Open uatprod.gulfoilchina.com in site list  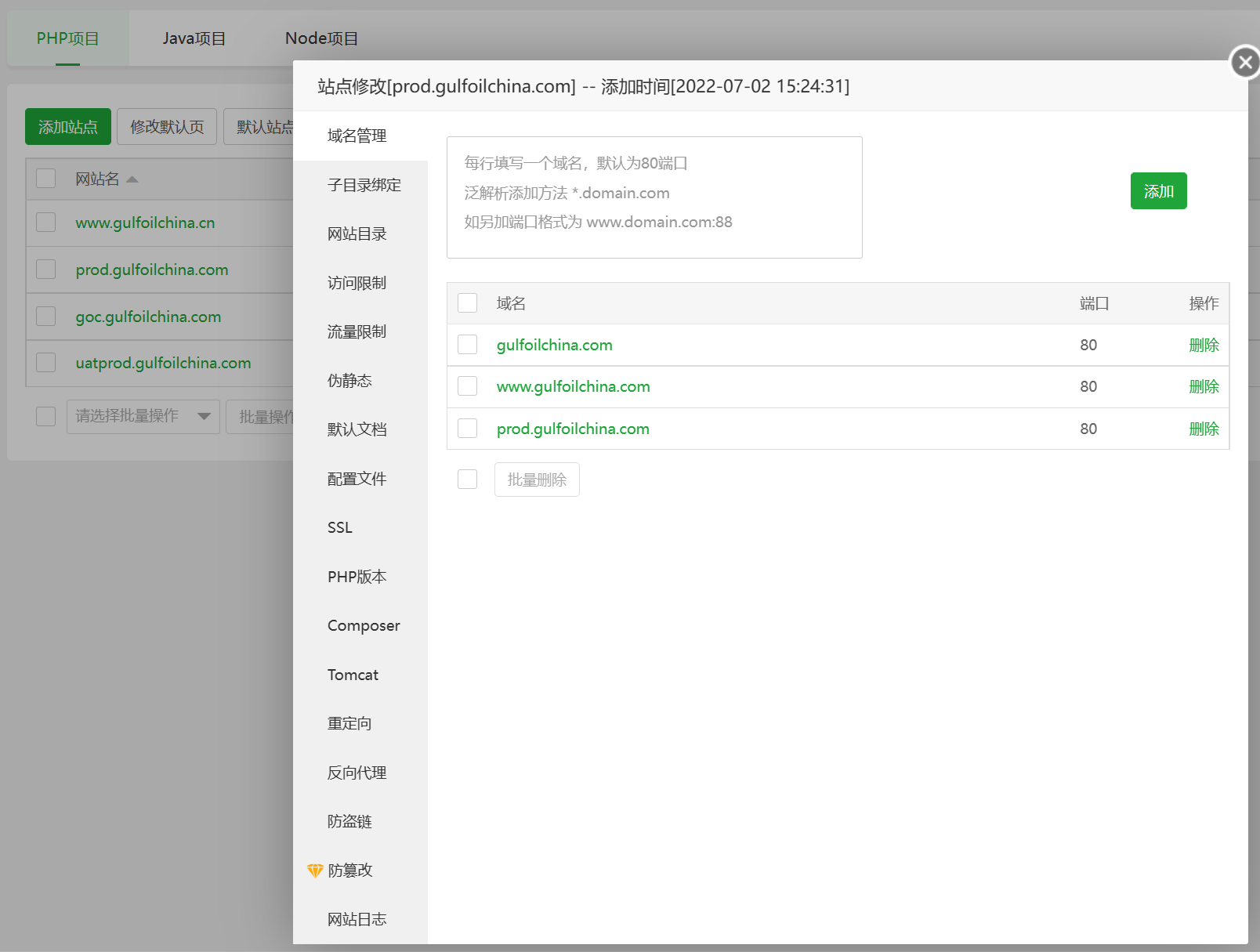[x=163, y=363]
